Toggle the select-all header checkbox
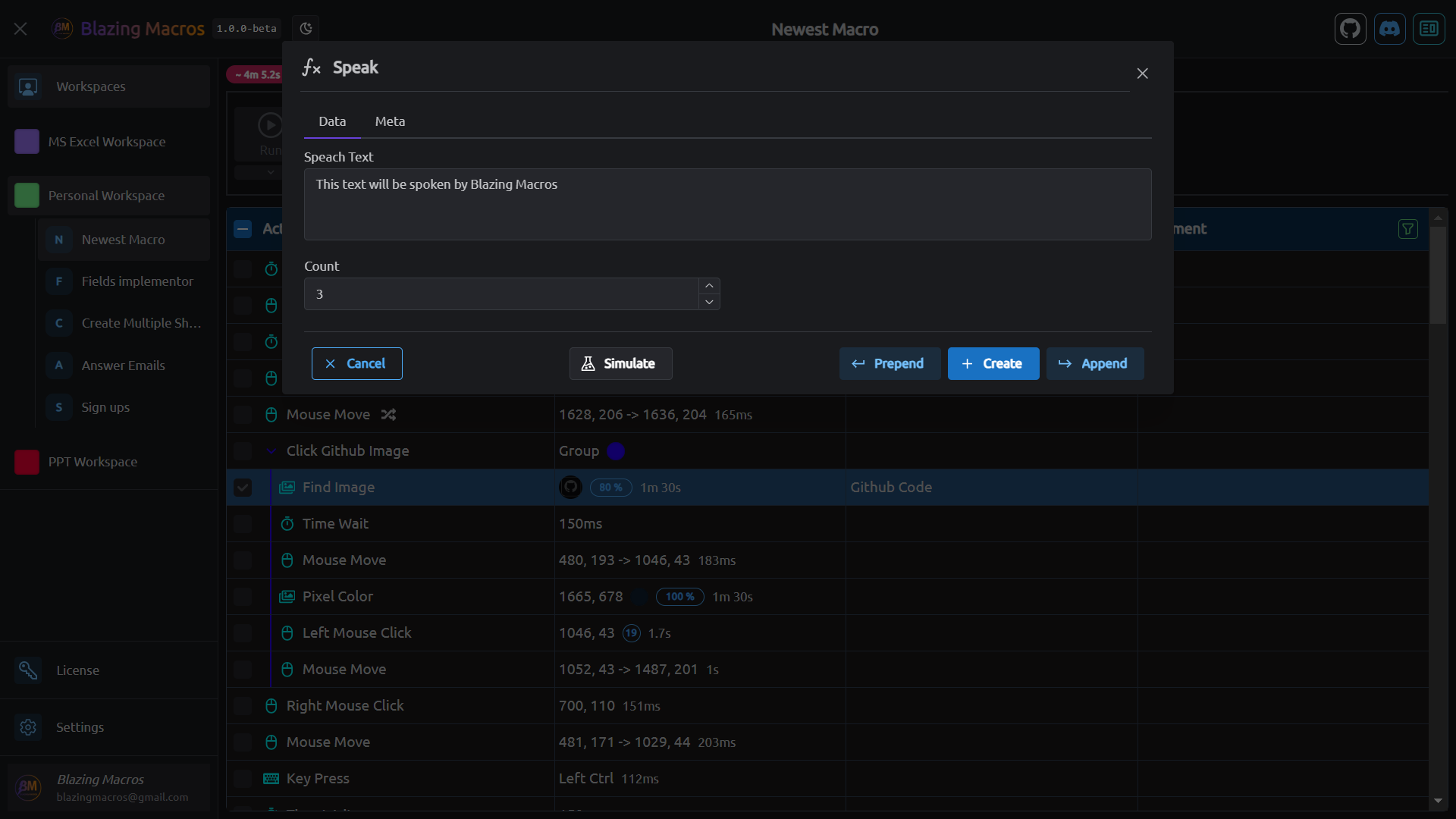The width and height of the screenshot is (1456, 819). 243,229
